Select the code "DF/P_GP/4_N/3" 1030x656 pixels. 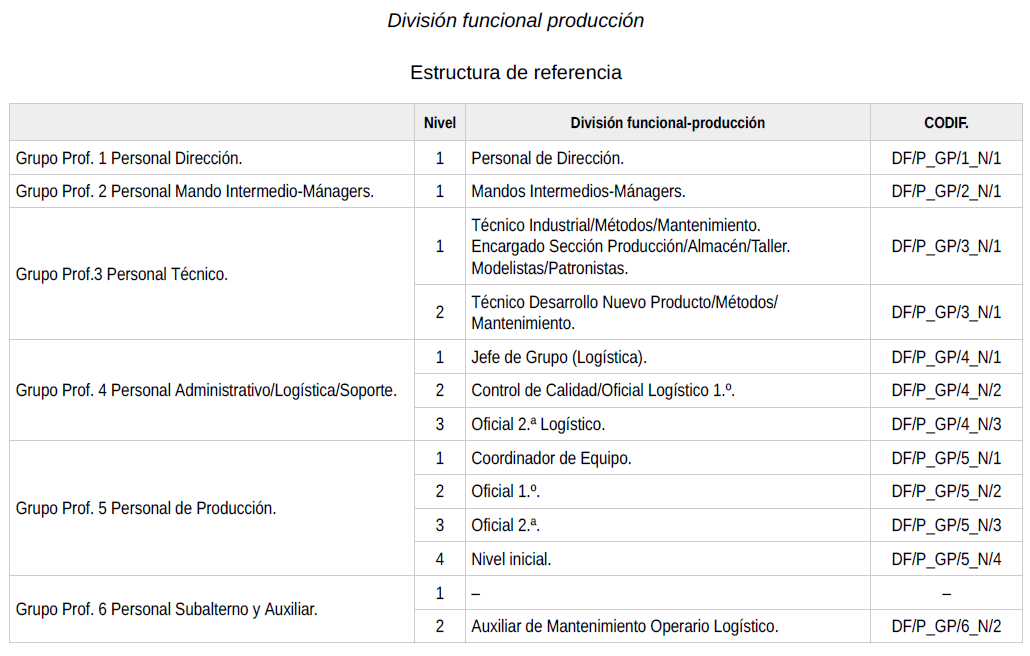tap(945, 424)
